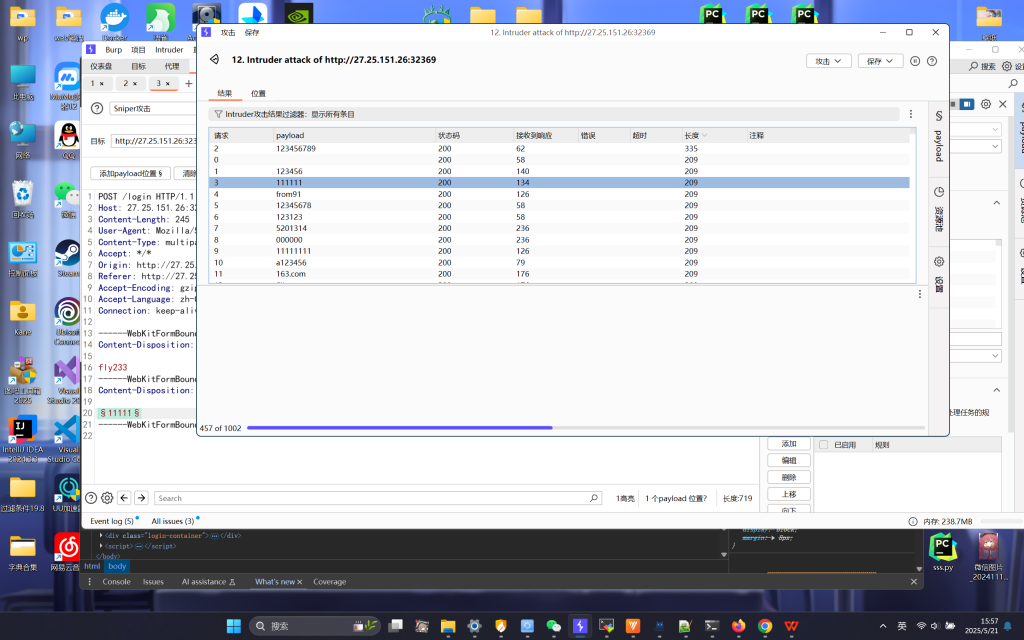Image resolution: width=1024 pixels, height=640 pixels.
Task: Click the Burp logo icon in main window
Action: pos(91,50)
